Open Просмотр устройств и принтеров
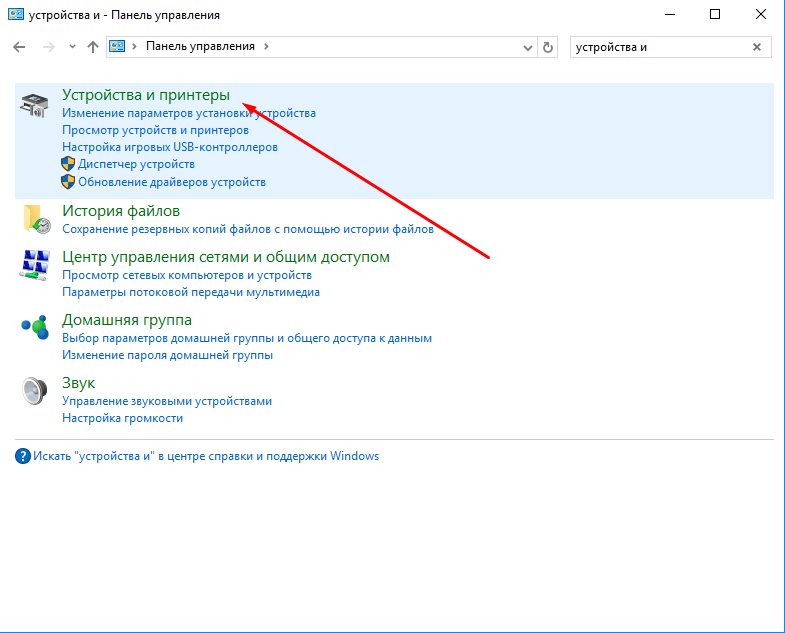Image resolution: width=785 pixels, height=633 pixels. pos(155,130)
